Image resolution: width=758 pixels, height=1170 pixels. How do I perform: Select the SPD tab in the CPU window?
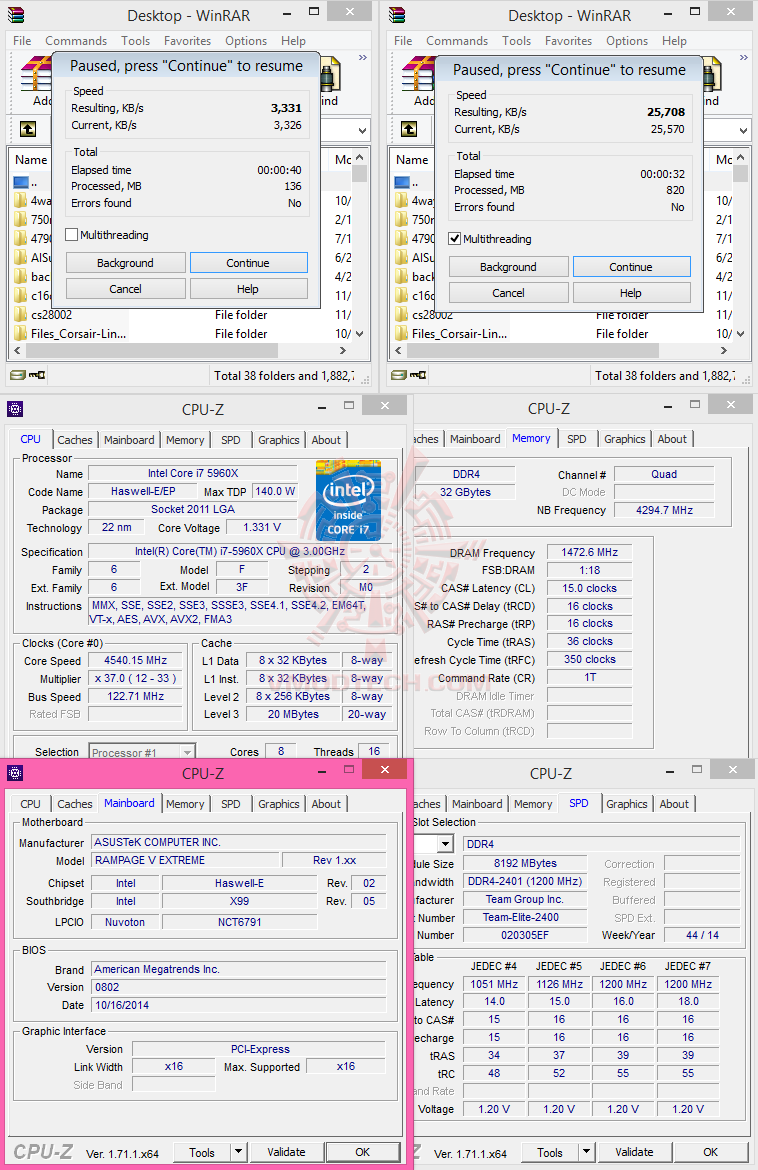coord(231,439)
